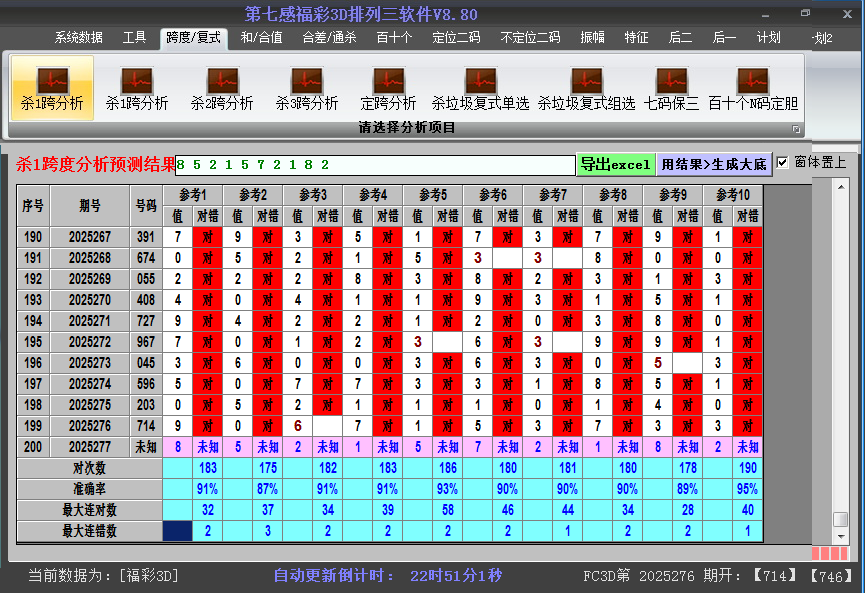Launch the 定跨分析 tool
The height and width of the screenshot is (593, 865).
pos(388,88)
